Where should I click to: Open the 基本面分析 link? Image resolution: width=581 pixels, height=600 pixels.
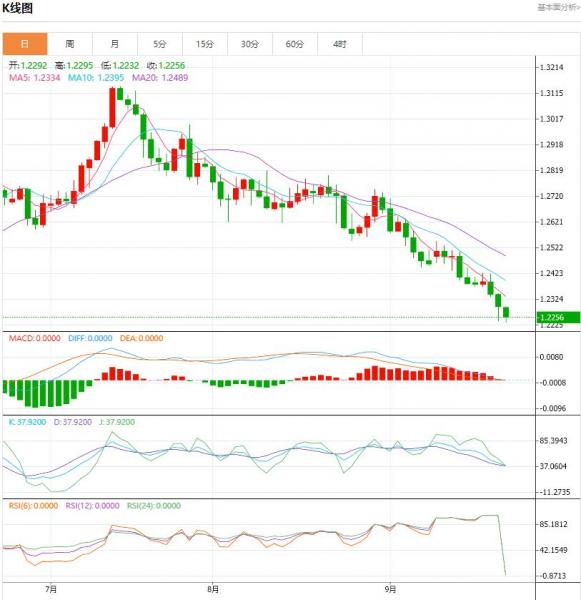pyautogui.click(x=558, y=7)
